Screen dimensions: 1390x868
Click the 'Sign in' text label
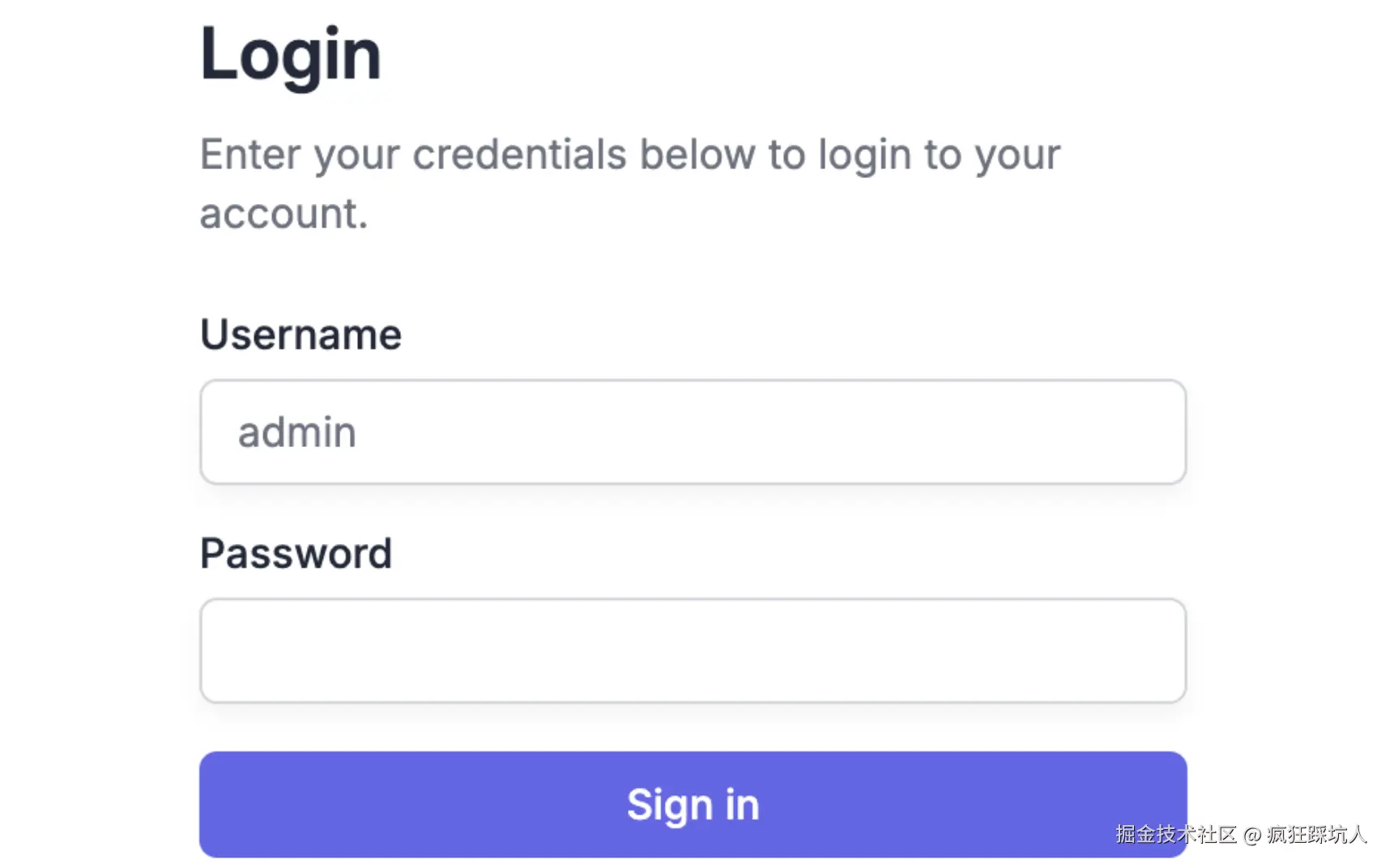(x=693, y=804)
